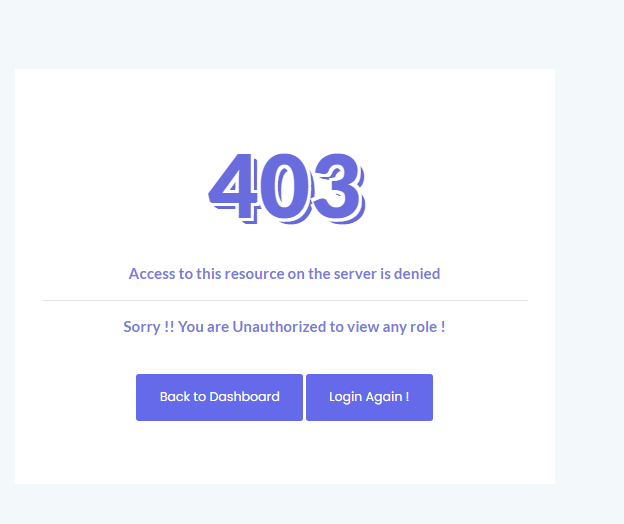Click the word Unauthorized in the message
This screenshot has height=524, width=624.
coord(279,327)
